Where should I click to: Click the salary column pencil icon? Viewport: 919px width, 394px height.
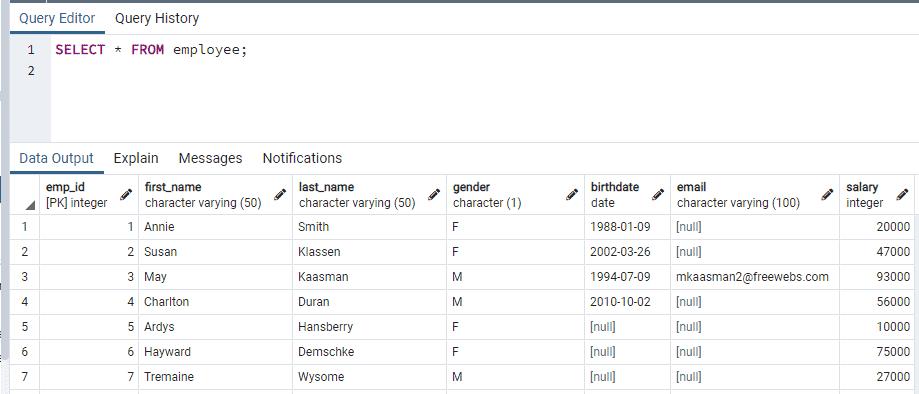902,195
